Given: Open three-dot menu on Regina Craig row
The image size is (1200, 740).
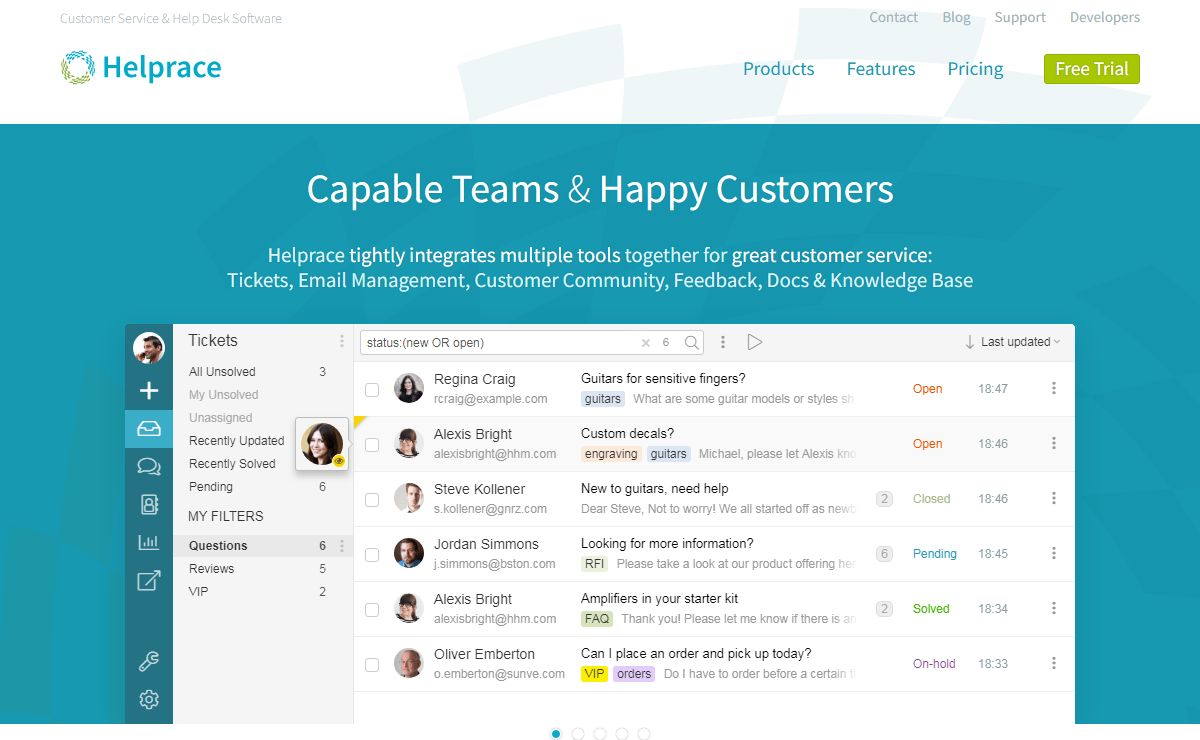Looking at the screenshot, I should pos(1054,388).
